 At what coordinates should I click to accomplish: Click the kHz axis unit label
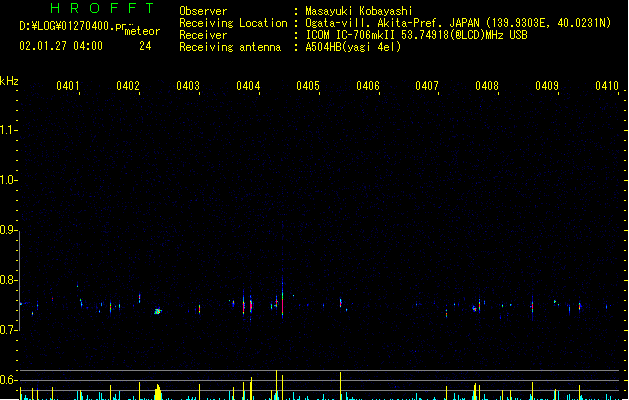click(9, 81)
